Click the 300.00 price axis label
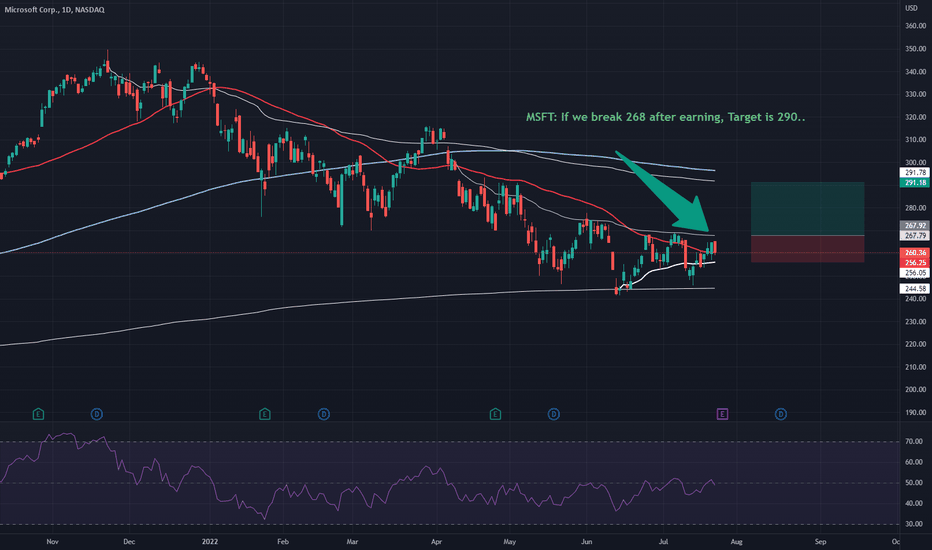Viewport: 932px width, 550px height. [x=915, y=162]
